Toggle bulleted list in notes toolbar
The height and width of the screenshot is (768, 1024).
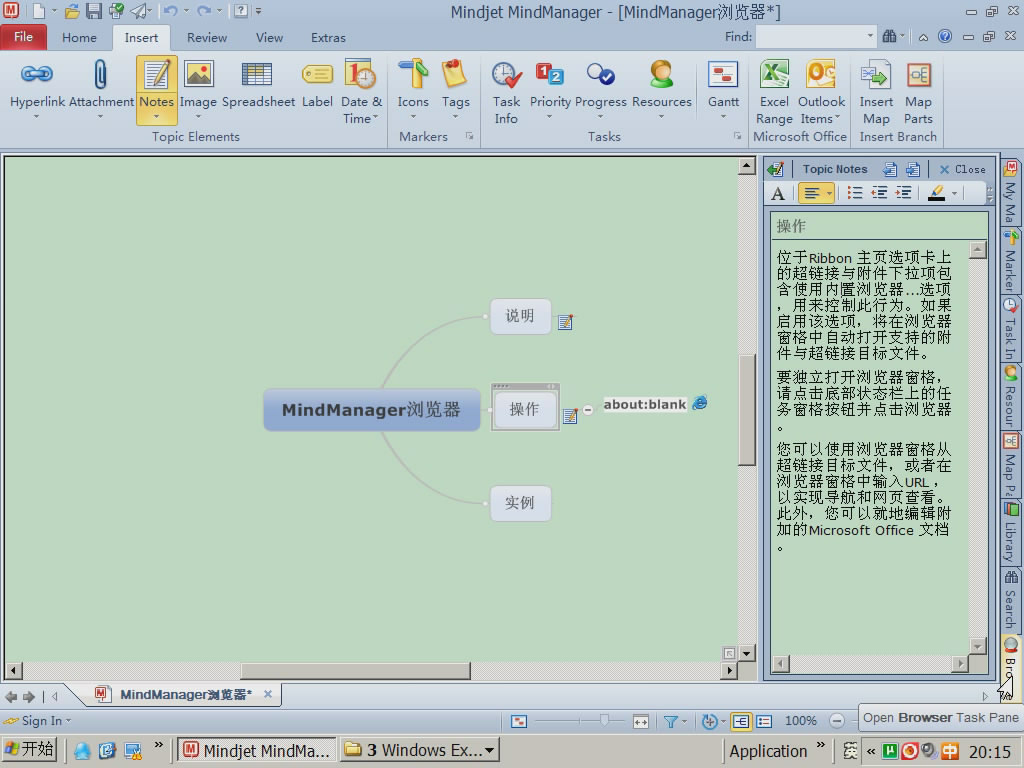coord(854,193)
